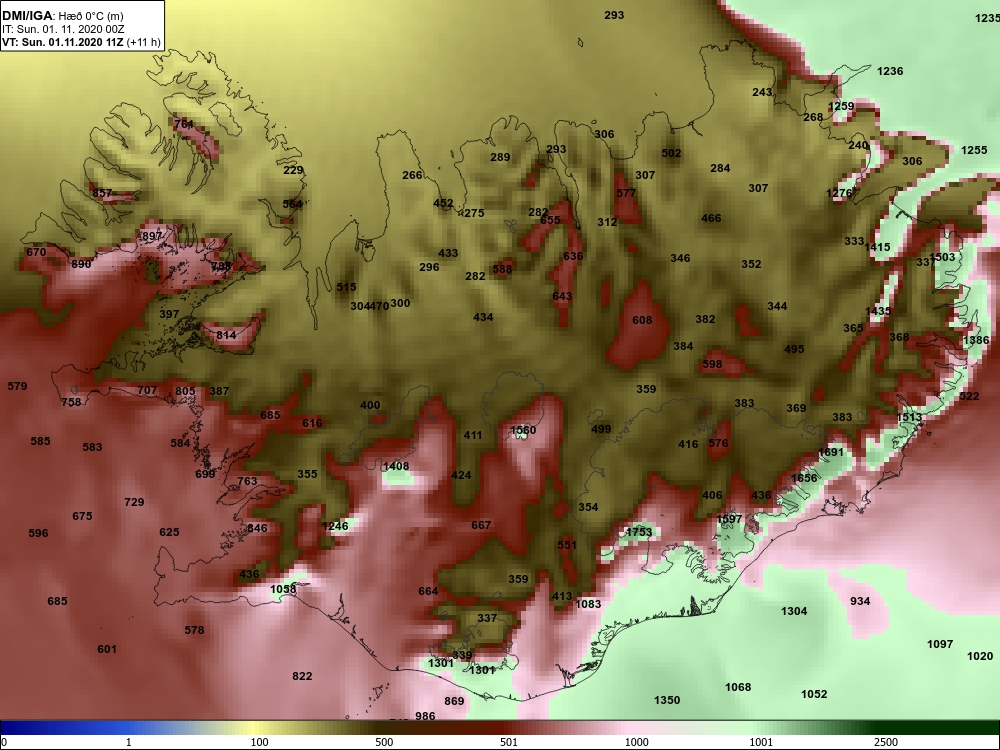Image resolution: width=1000 pixels, height=750 pixels.
Task: Click the map value '758'
Action: pyautogui.click(x=71, y=402)
